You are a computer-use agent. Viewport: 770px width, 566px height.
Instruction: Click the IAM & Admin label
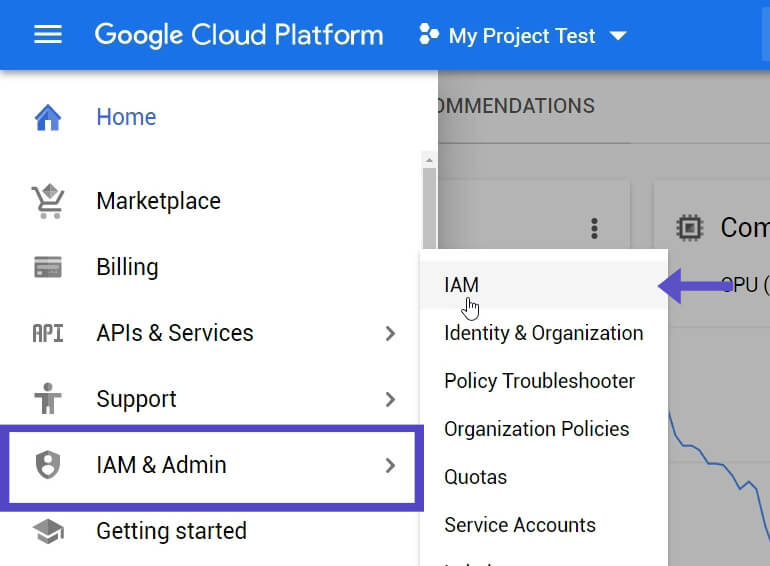point(162,465)
